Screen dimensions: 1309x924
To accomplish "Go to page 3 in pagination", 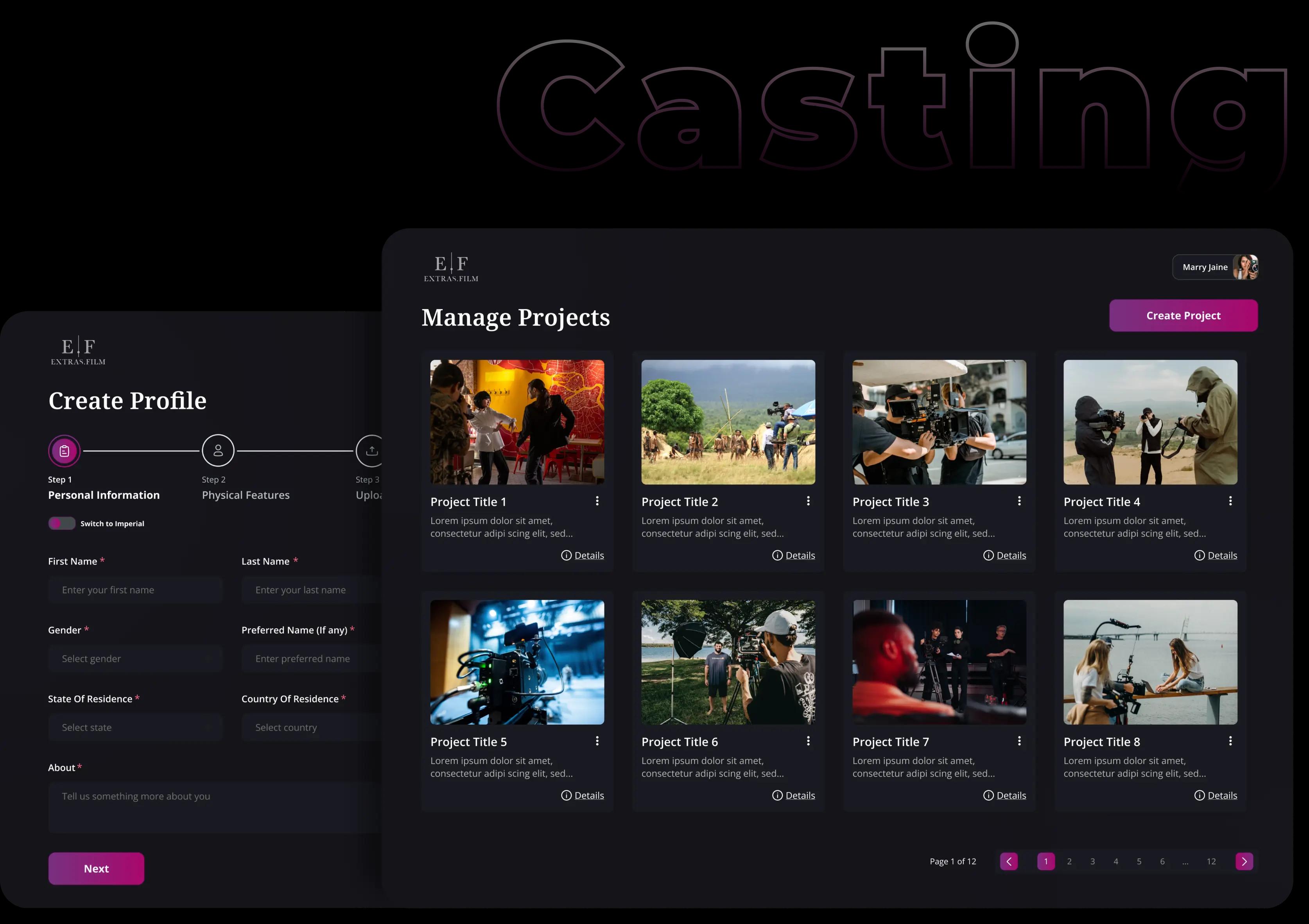I will pyautogui.click(x=1092, y=861).
